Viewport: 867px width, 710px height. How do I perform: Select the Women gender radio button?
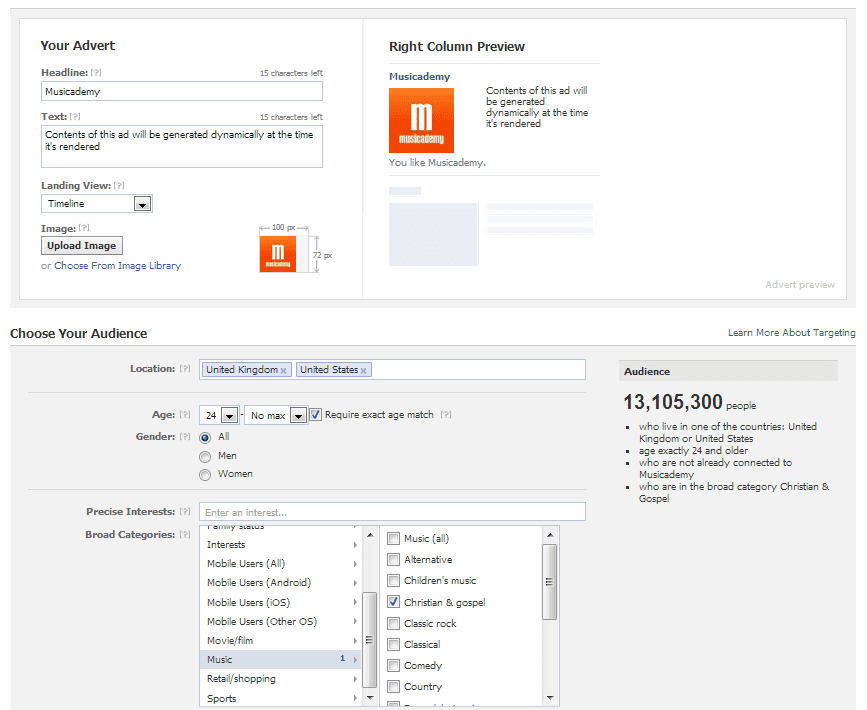click(x=206, y=474)
